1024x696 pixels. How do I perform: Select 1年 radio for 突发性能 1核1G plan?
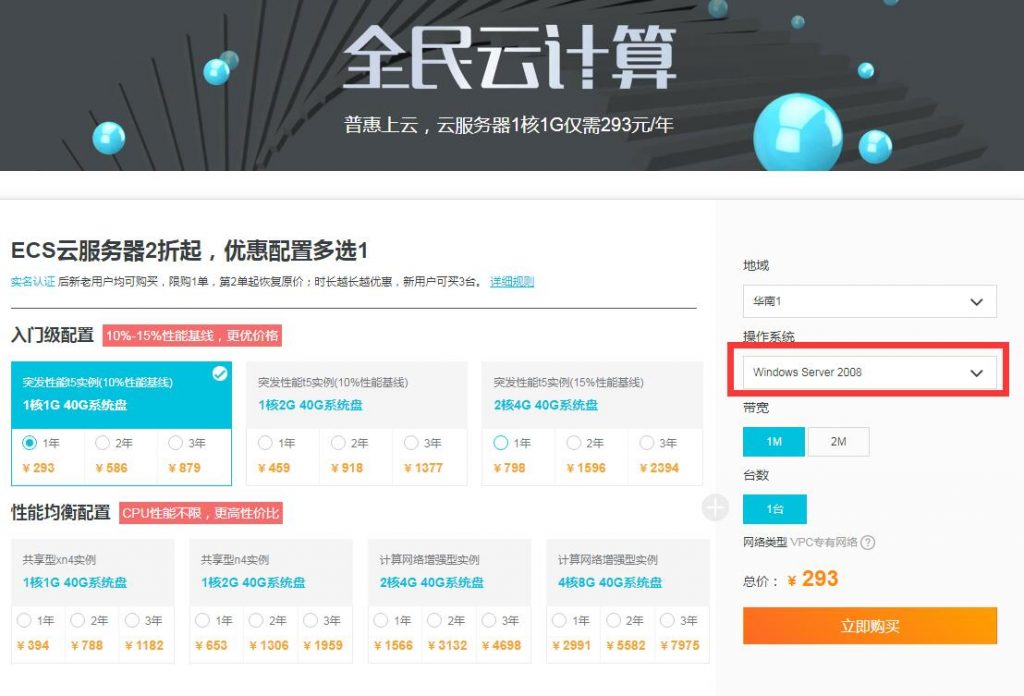pos(30,443)
